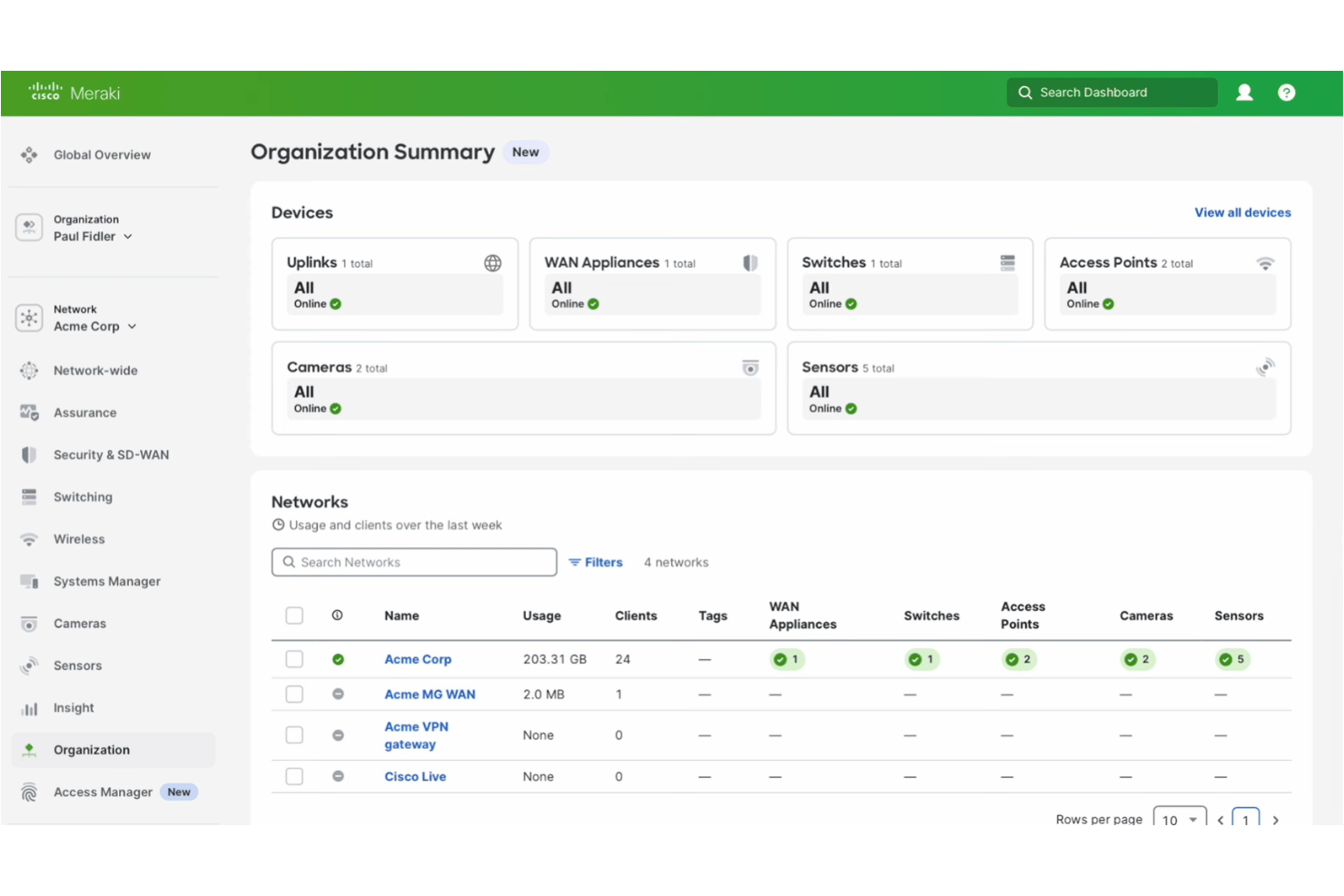Viewport: 1344px width, 896px height.
Task: Click the Sensors sidebar icon
Action: tap(29, 666)
